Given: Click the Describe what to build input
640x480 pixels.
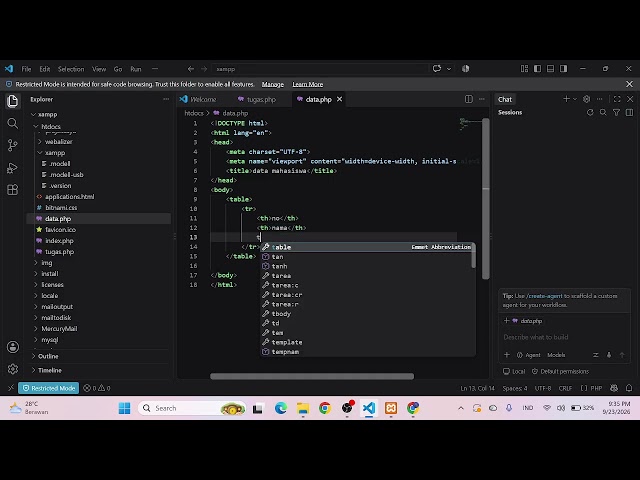Looking at the screenshot, I should [564, 337].
